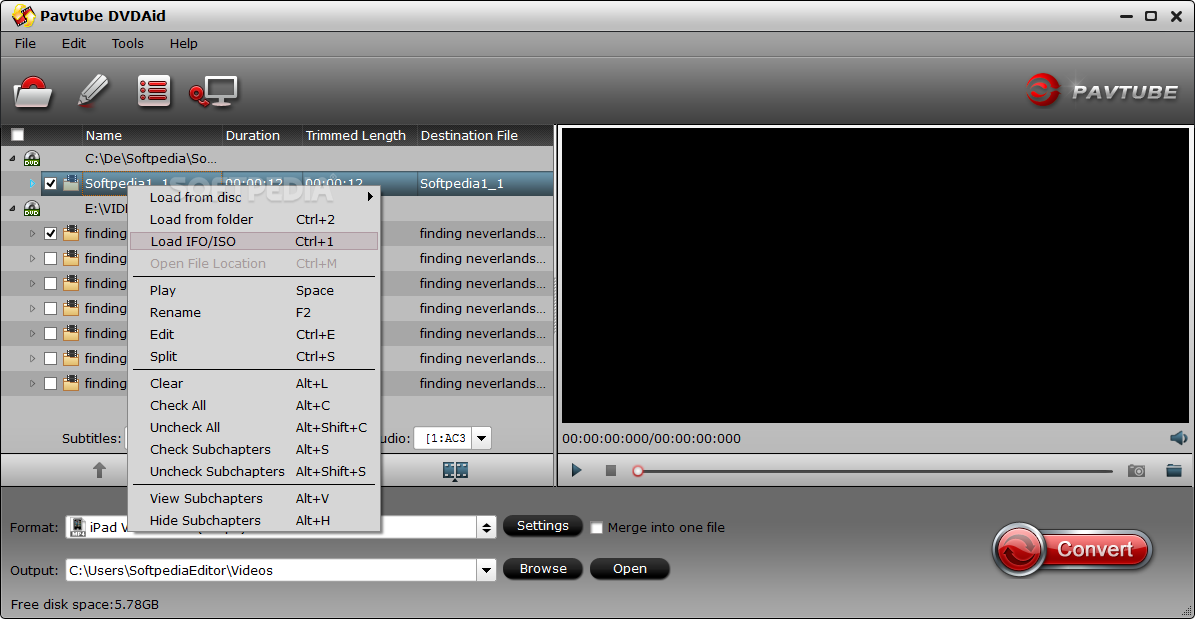Screen dimensions: 1195x619
Task: Toggle the header select-all checkbox
Action: tap(17, 135)
